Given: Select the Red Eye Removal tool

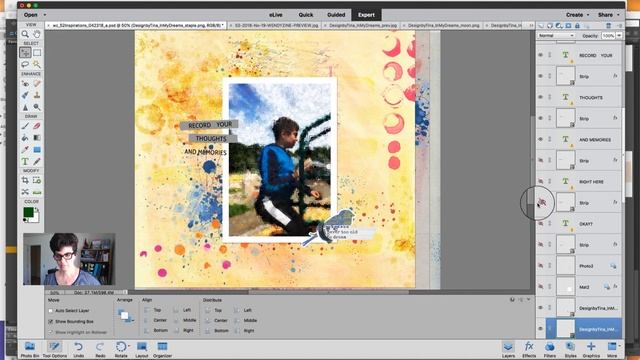Looking at the screenshot, I should click(x=25, y=83).
